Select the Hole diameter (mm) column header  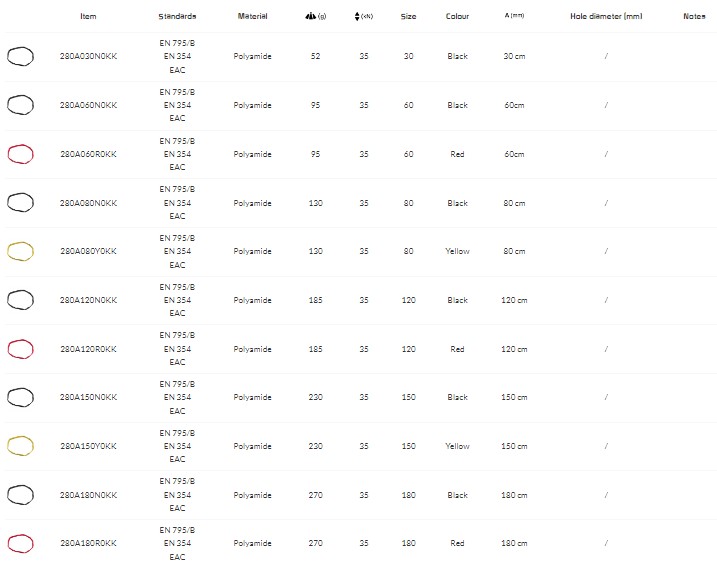click(606, 17)
